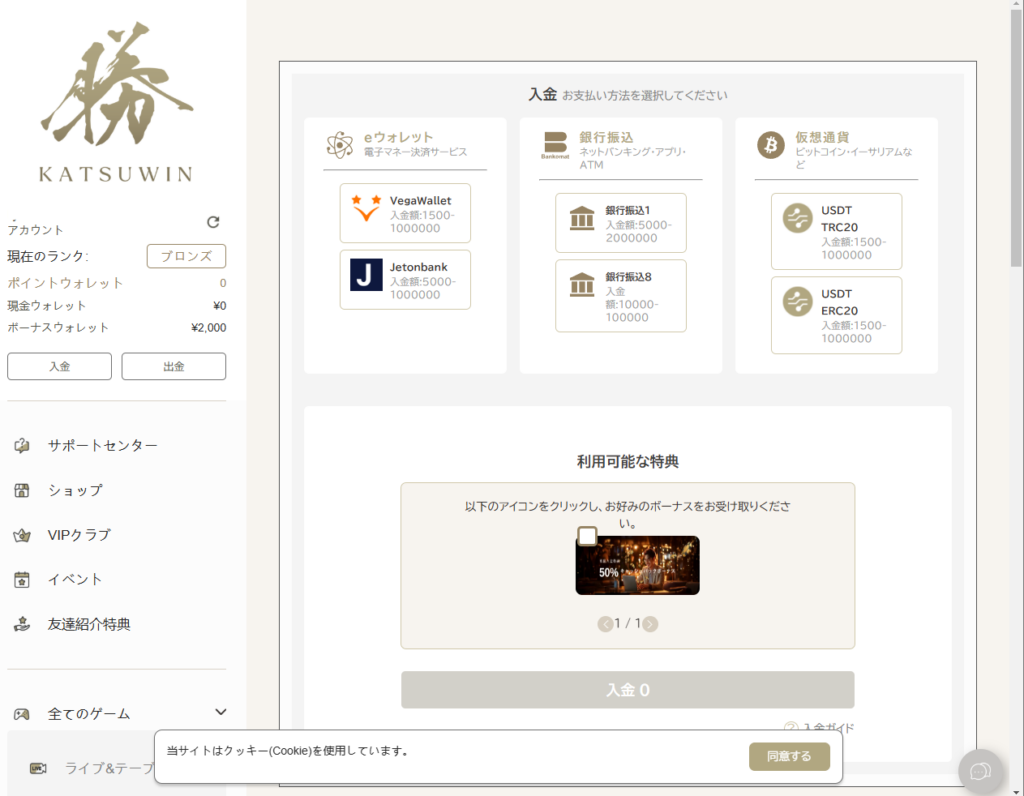Click the 入金 0 submit button
This screenshot has height=796, width=1024.
point(628,690)
